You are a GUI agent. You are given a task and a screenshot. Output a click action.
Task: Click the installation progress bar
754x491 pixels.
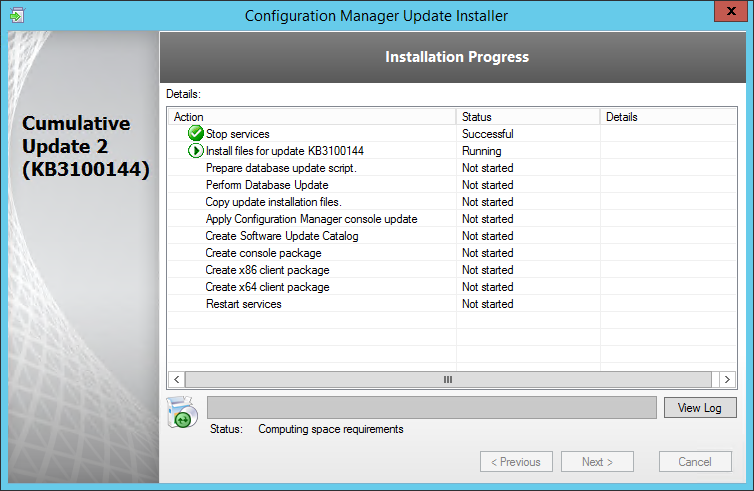click(431, 407)
